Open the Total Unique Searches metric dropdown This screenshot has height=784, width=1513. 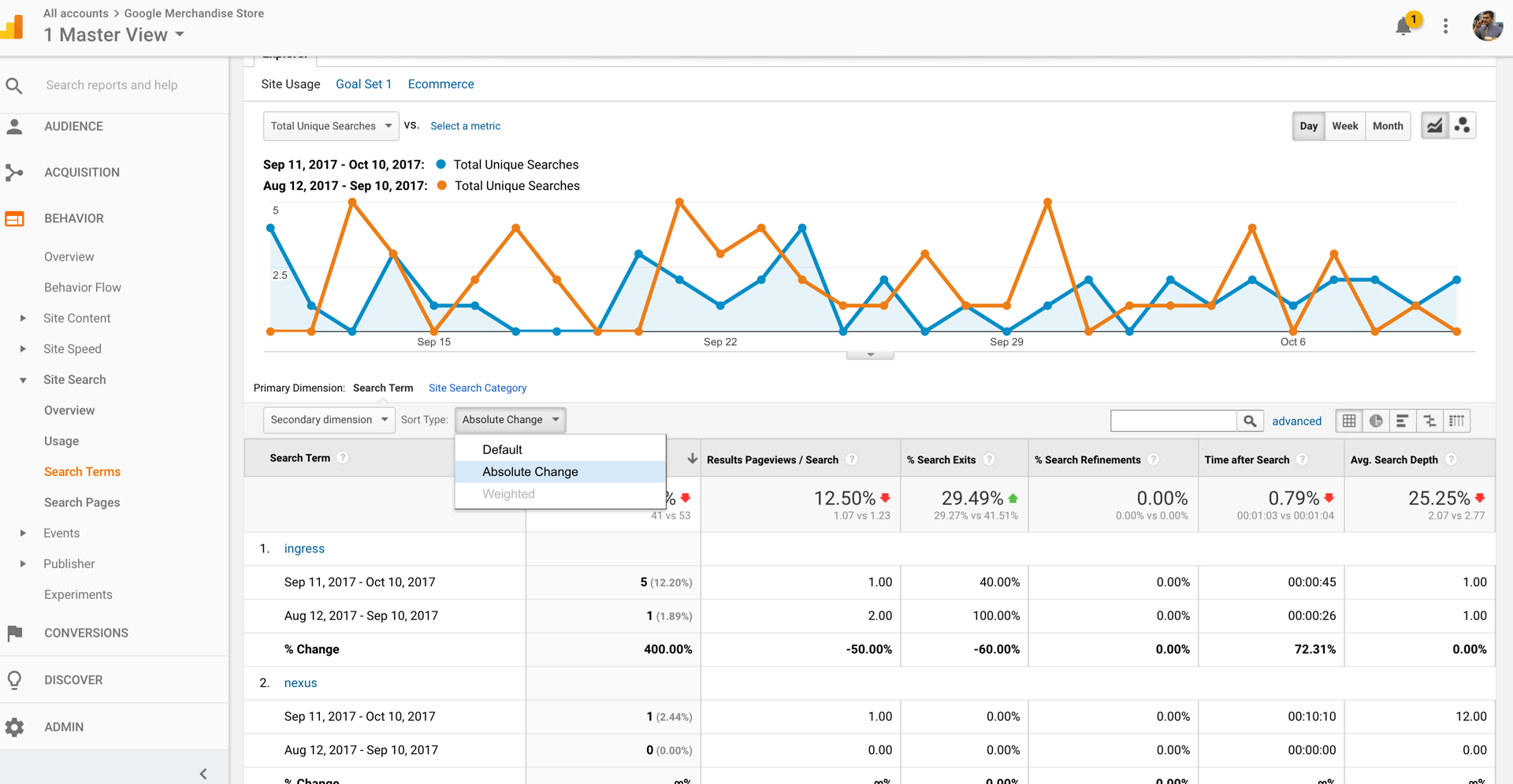(330, 125)
